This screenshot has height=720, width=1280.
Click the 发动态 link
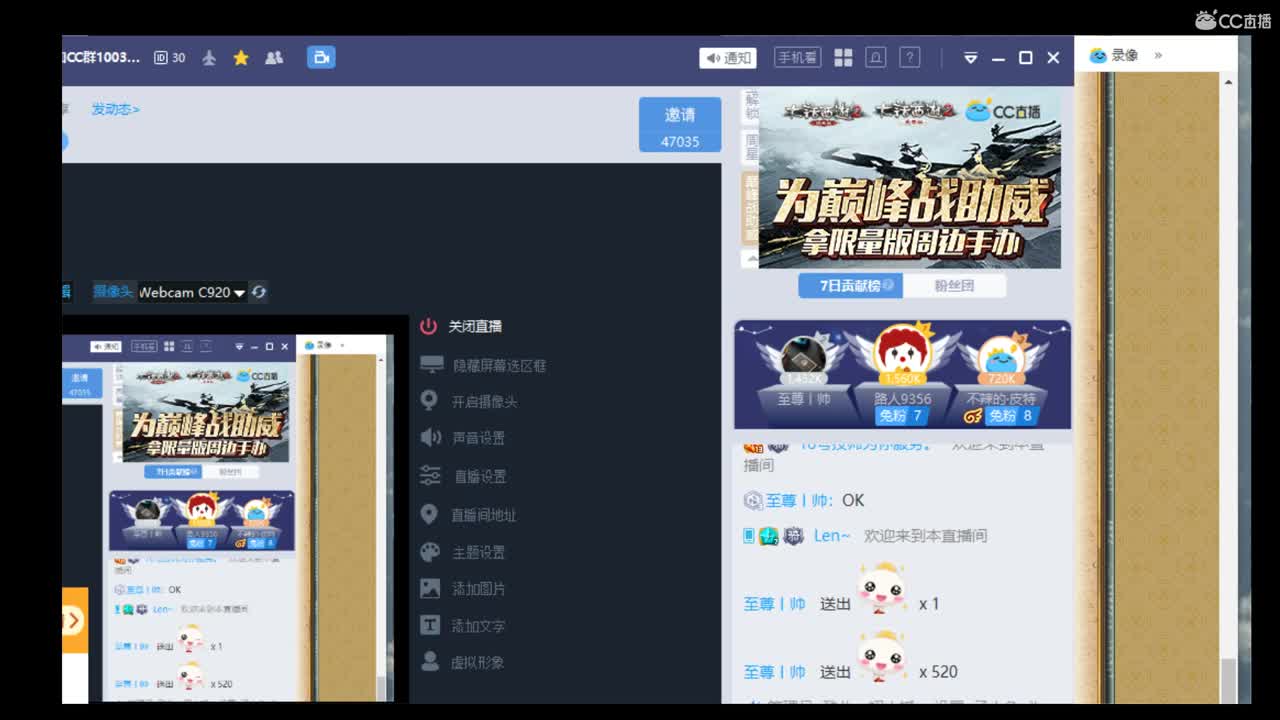116,109
